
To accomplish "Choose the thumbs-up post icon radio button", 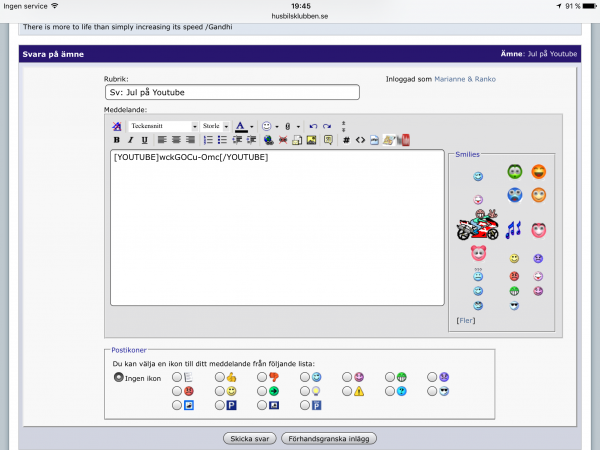I will (220, 377).
